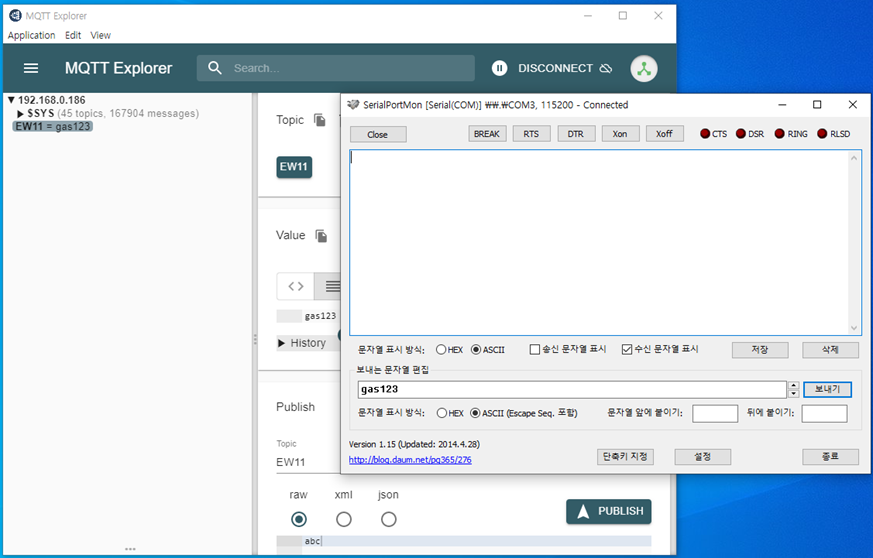
Task: Click the 저장 save button
Action: [x=760, y=350]
